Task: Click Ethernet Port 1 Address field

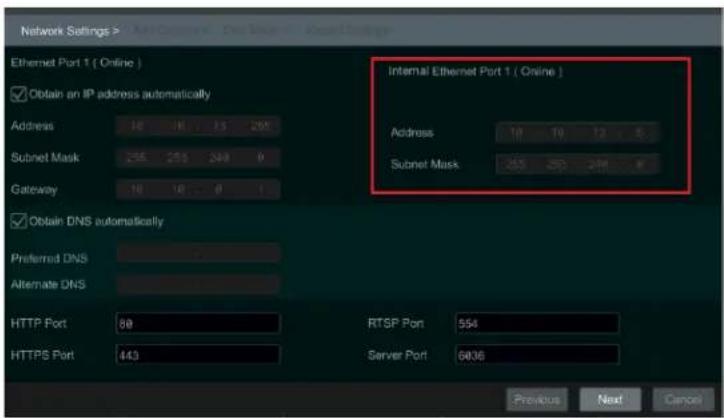Action: click(x=198, y=126)
